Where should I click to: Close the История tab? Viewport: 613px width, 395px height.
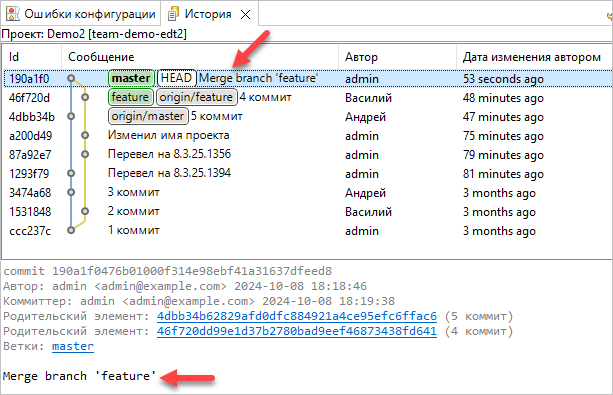pyautogui.click(x=246, y=14)
